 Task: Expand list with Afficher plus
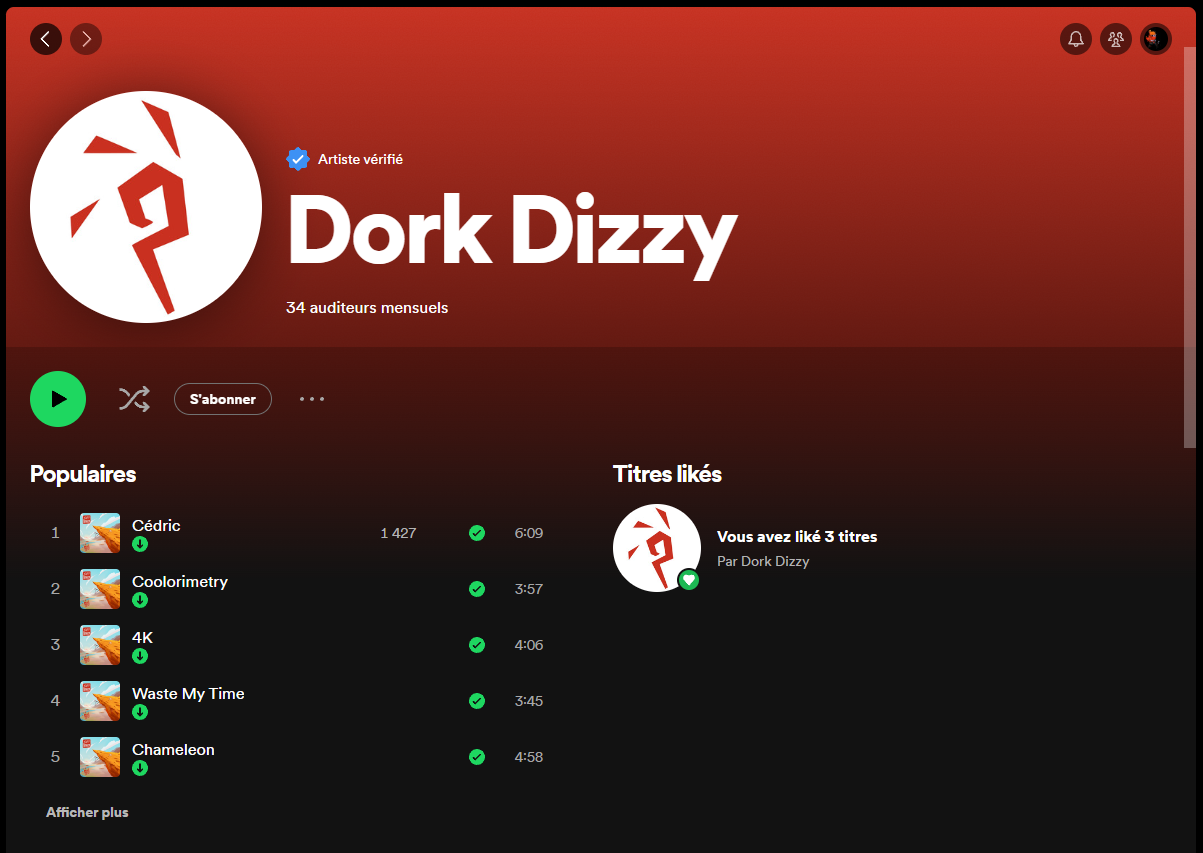point(87,812)
